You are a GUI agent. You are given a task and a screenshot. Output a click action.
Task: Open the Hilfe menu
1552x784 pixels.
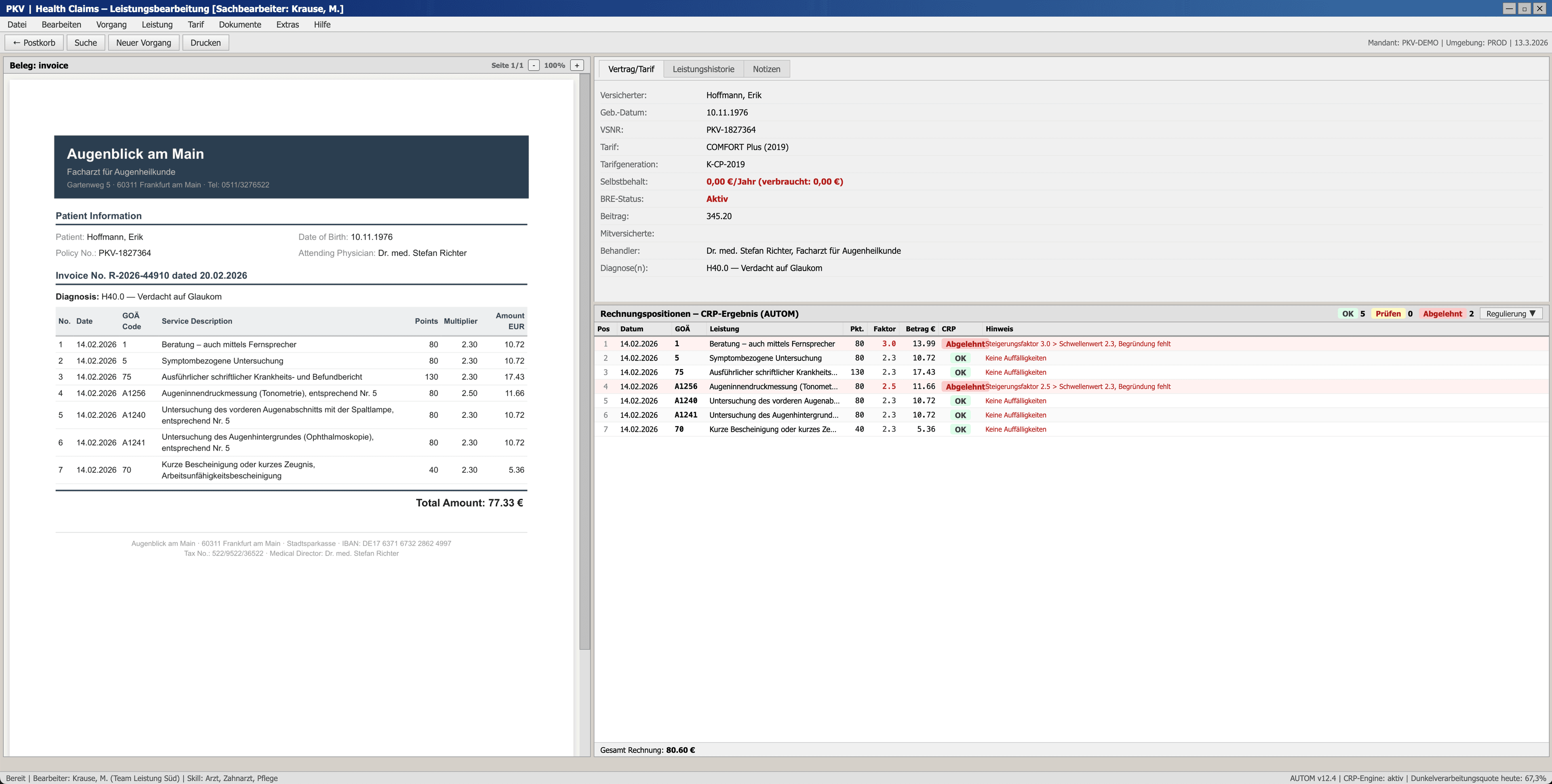tap(323, 25)
